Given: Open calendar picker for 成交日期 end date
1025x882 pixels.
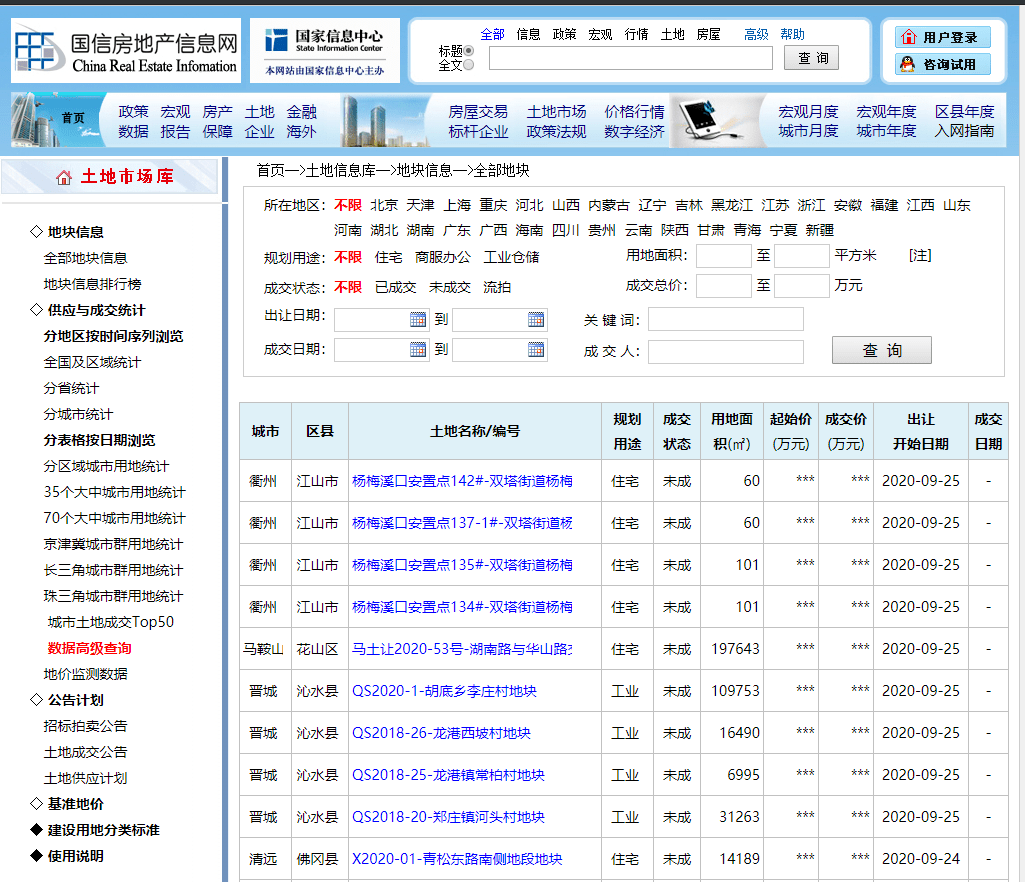Looking at the screenshot, I should pyautogui.click(x=536, y=350).
